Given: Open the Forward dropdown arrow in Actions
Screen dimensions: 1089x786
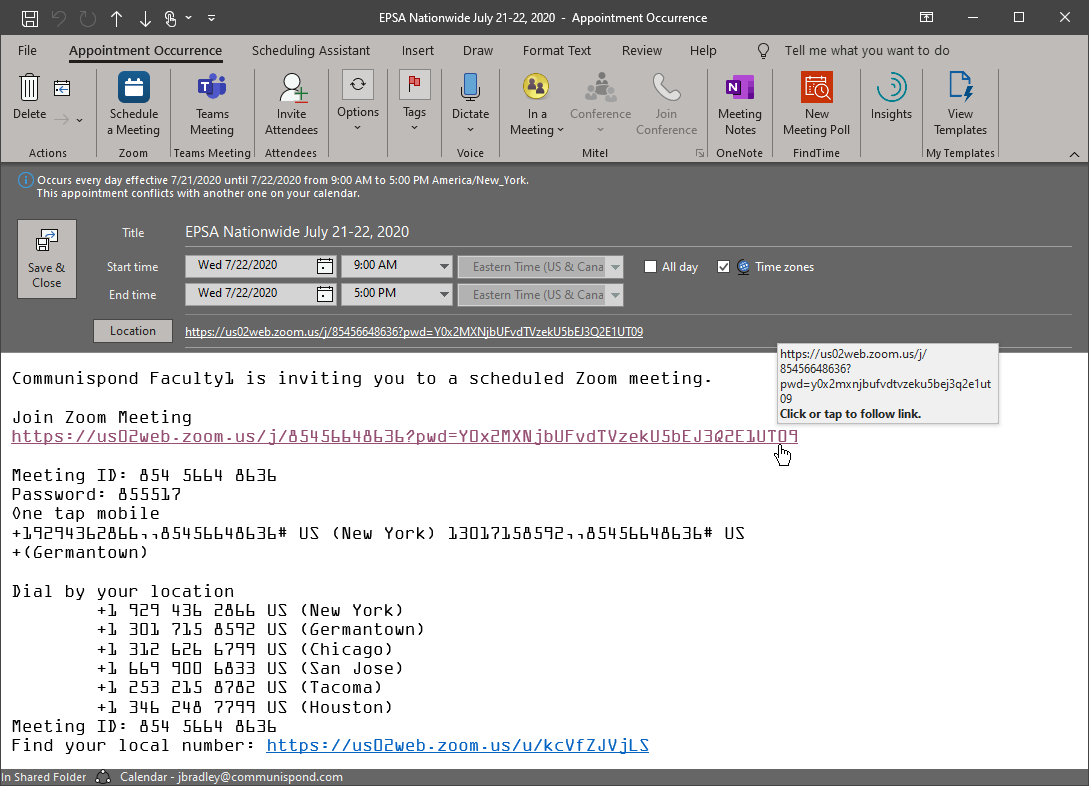Looking at the screenshot, I should coord(80,120).
